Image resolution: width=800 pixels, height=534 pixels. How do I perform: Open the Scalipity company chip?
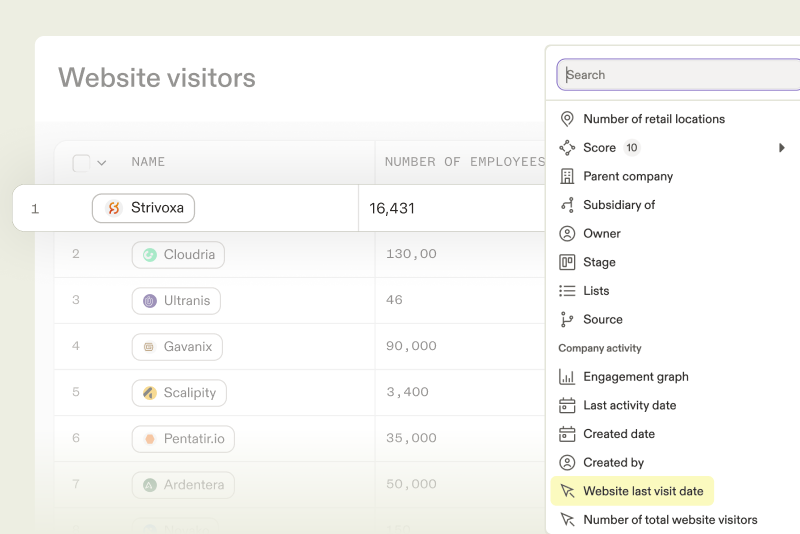point(179,393)
